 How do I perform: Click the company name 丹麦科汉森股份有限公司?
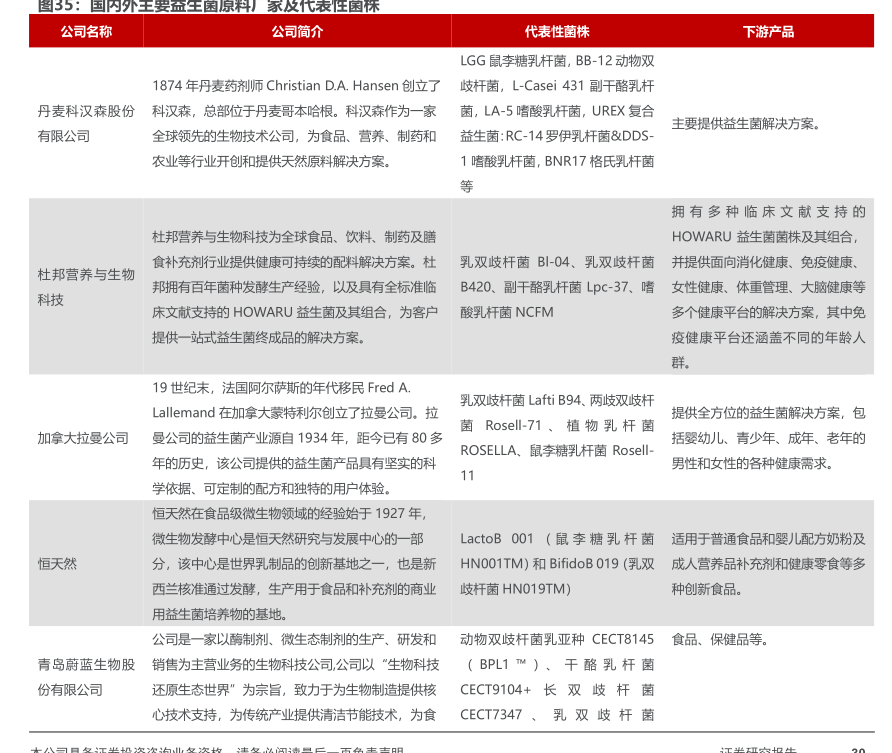(x=86, y=124)
